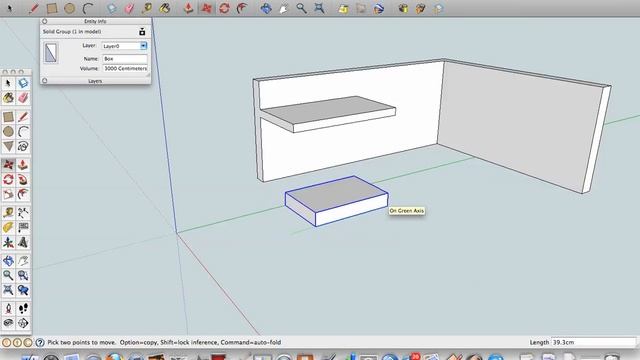Select the Rotate tool in the side tool palette
The height and width of the screenshot is (360, 640).
click(x=8, y=180)
